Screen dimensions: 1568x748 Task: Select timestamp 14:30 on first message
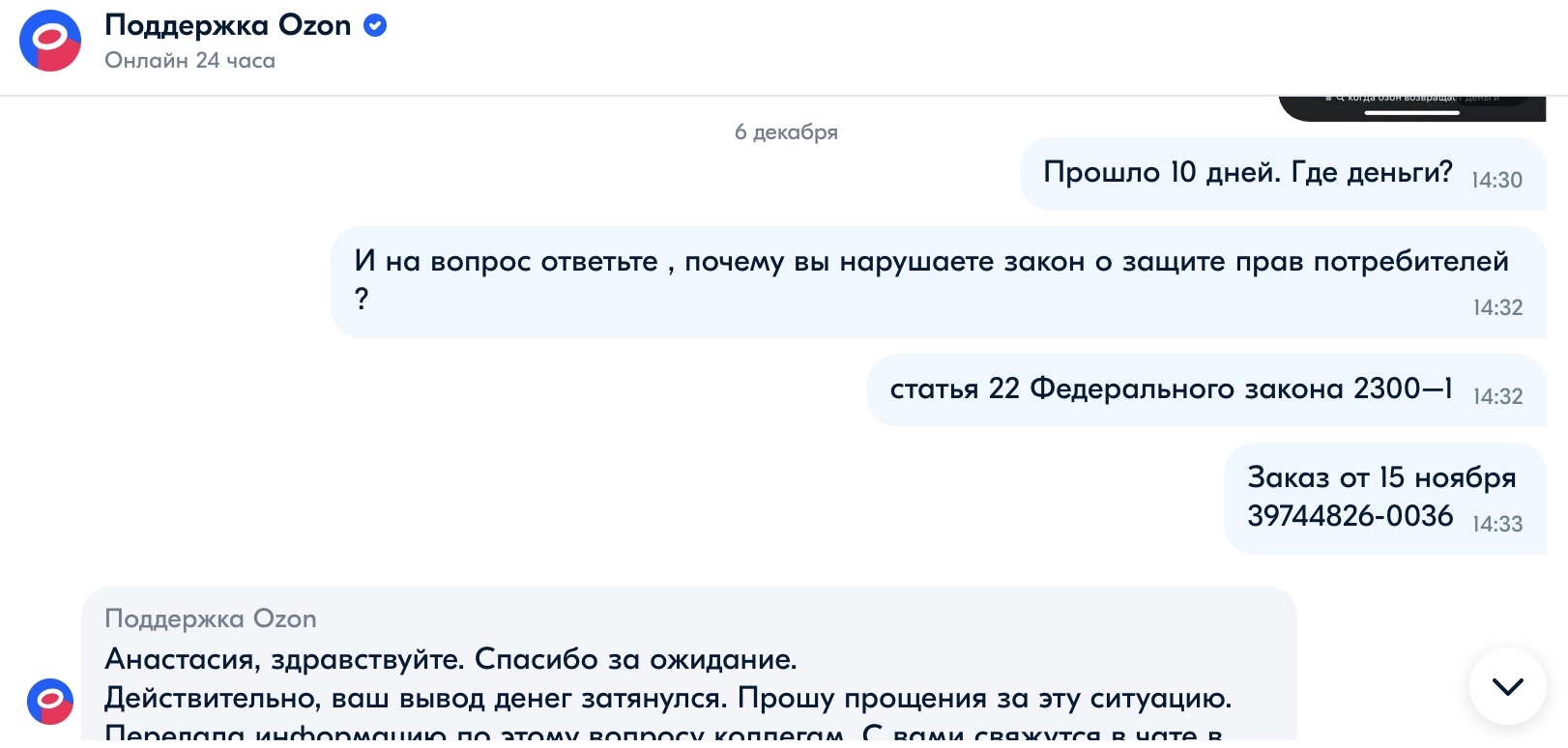(1496, 180)
